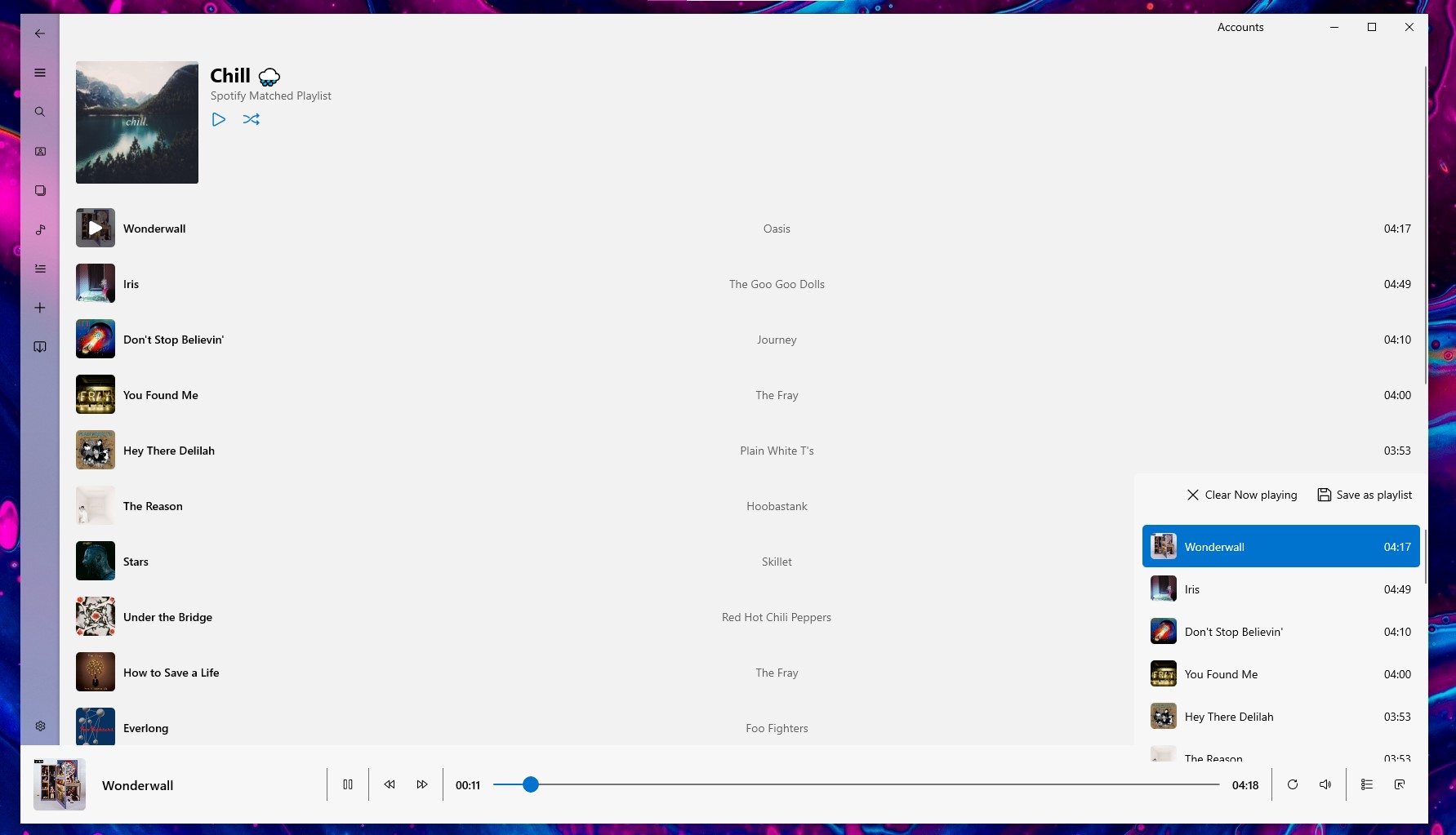
Task: Select Iris in the playlist
Action: point(743,284)
